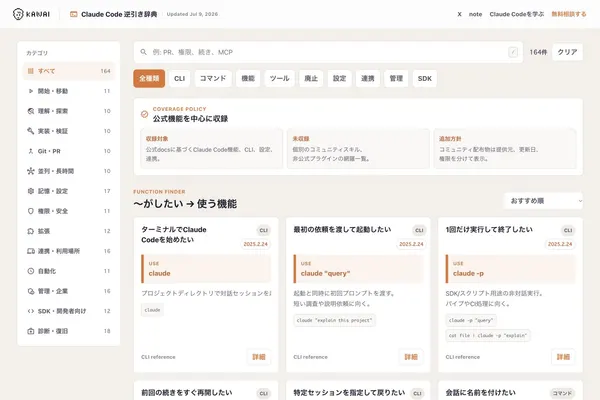600x400 pixels.
Task: Click the 164件 result count
Action: [x=538, y=52]
